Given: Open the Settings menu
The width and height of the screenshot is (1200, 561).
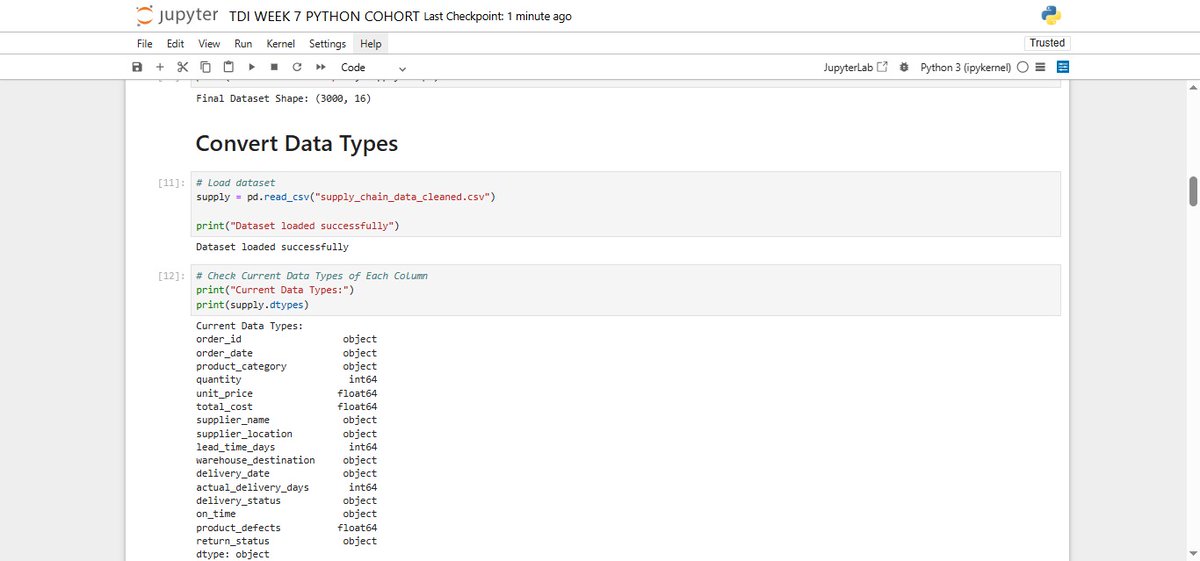Looking at the screenshot, I should point(327,44).
